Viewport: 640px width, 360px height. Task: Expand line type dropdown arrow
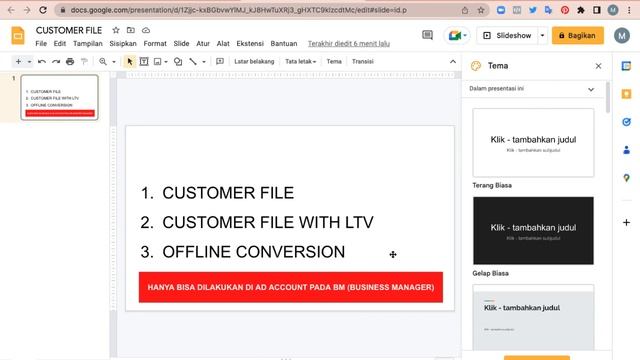[204, 62]
